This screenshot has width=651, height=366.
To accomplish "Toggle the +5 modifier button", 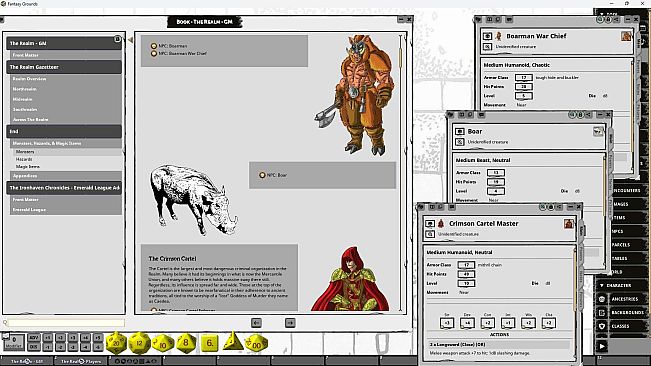I will tap(98, 338).
